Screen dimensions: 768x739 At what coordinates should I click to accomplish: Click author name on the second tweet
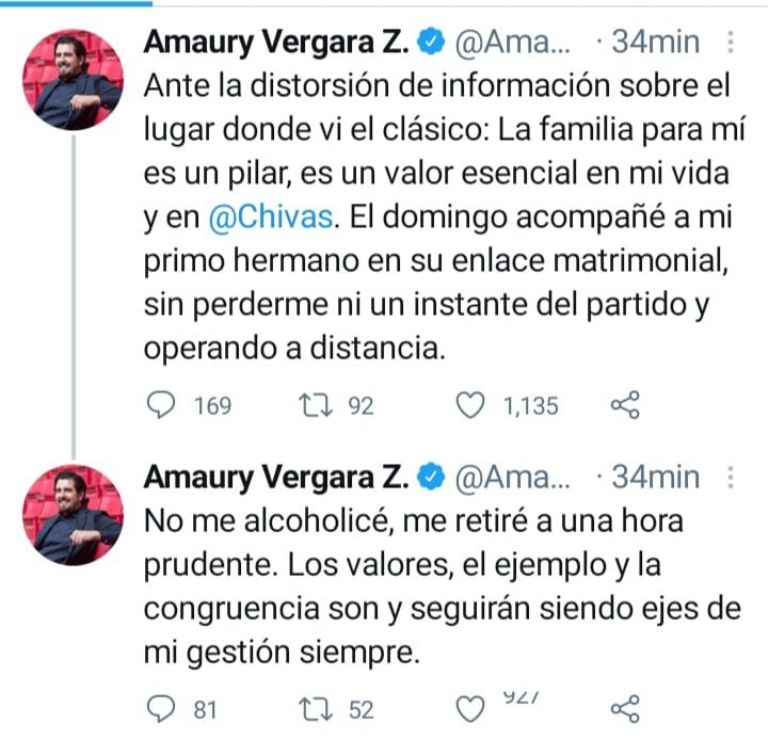click(276, 478)
